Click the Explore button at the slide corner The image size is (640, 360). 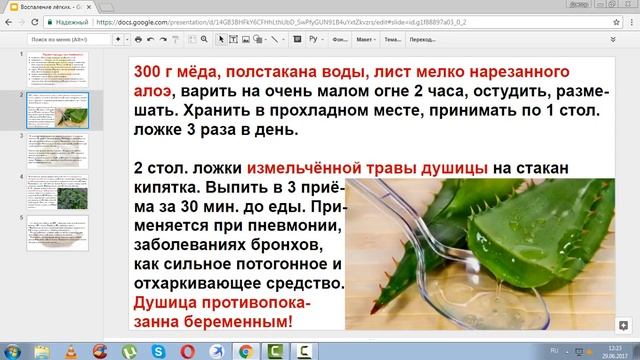pos(623,325)
